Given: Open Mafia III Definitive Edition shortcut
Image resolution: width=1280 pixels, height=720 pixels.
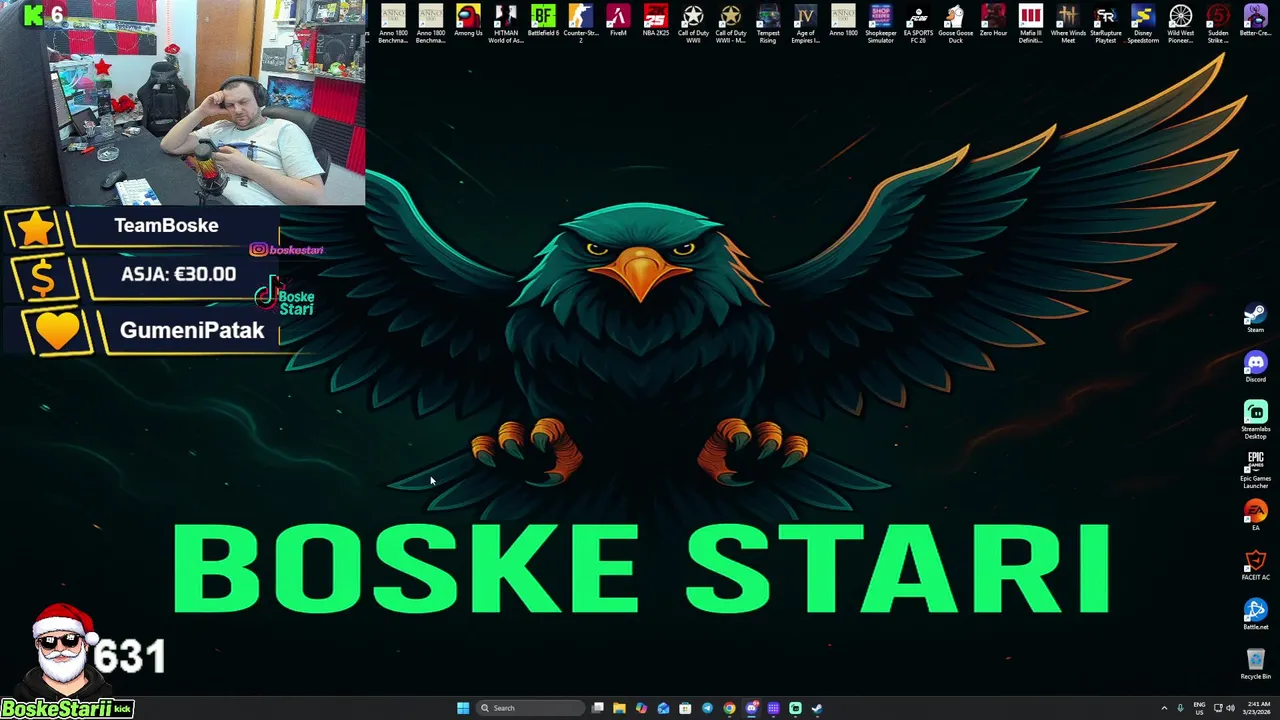Looking at the screenshot, I should point(1030,24).
